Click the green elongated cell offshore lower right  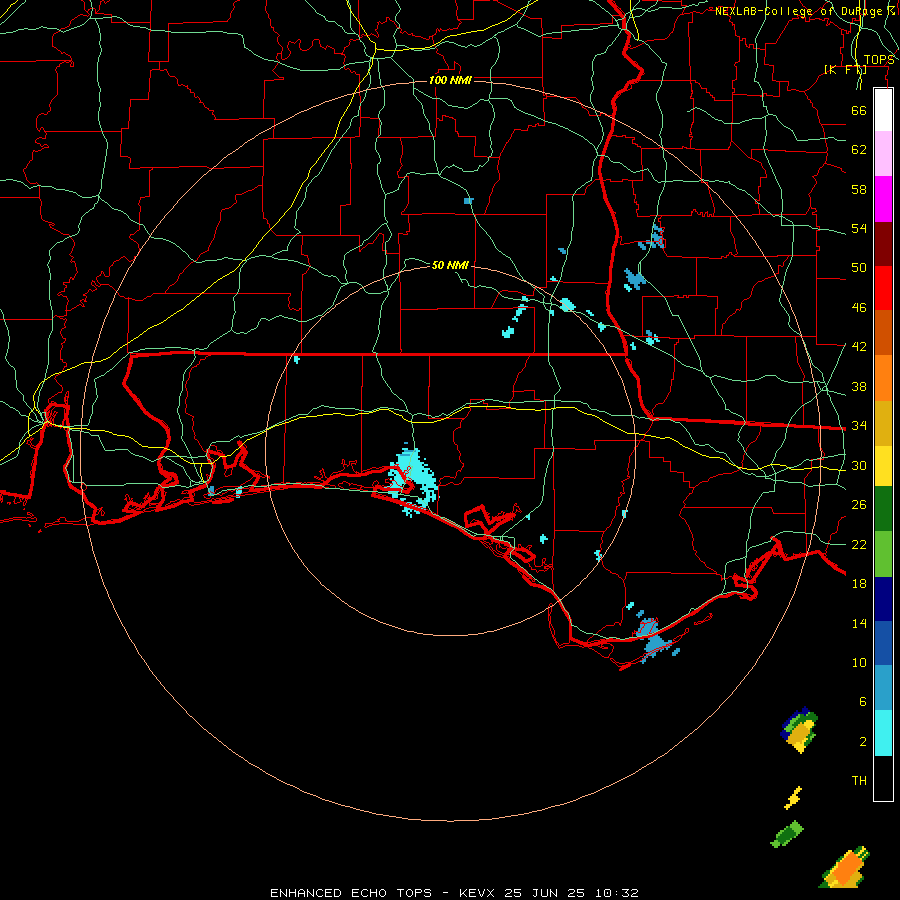[787, 834]
